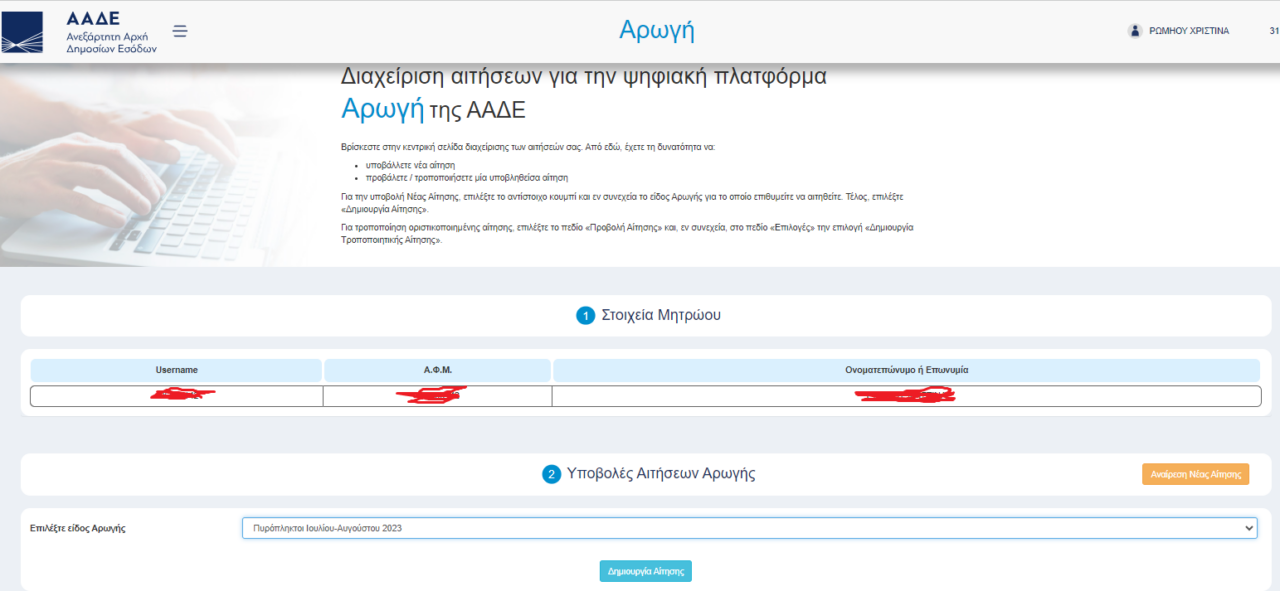
Task: Click the 'Ονοματεπώνυμο ή Επωνυμία' column header
Action: (x=906, y=370)
